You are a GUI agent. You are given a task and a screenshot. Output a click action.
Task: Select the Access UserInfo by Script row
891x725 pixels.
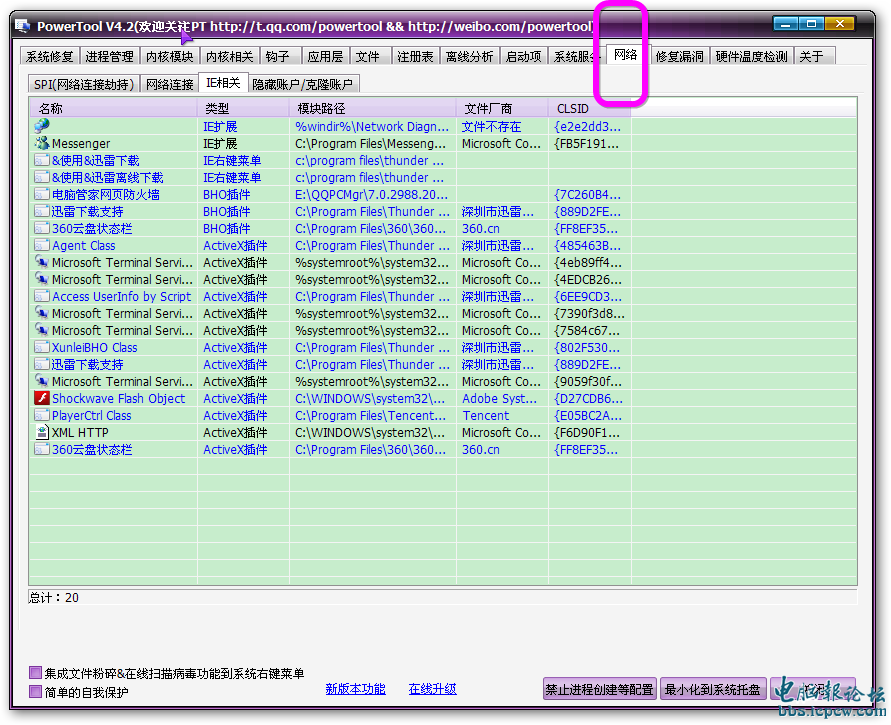(121, 297)
